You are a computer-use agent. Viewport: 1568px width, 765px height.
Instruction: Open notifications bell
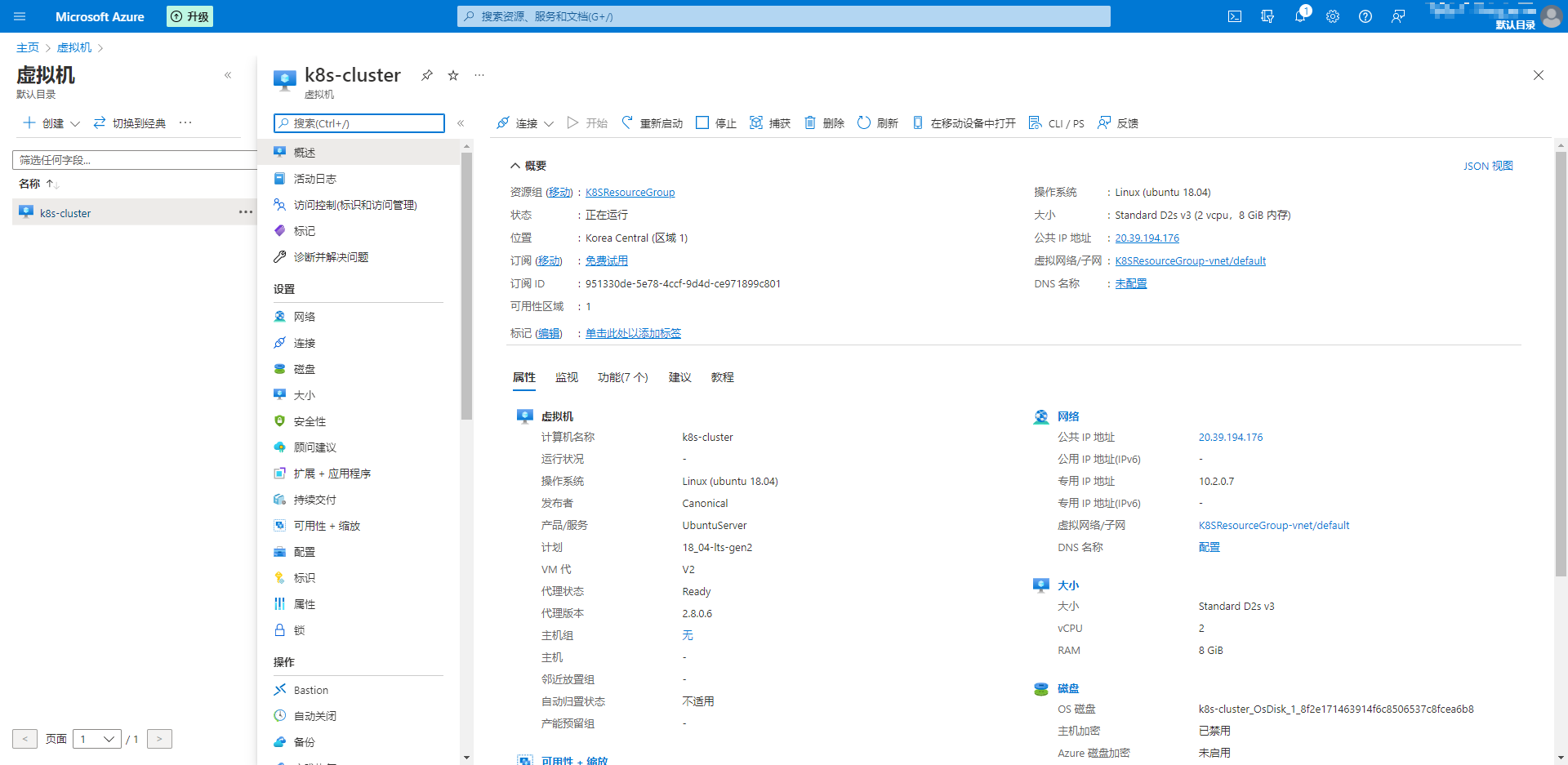pos(1300,16)
